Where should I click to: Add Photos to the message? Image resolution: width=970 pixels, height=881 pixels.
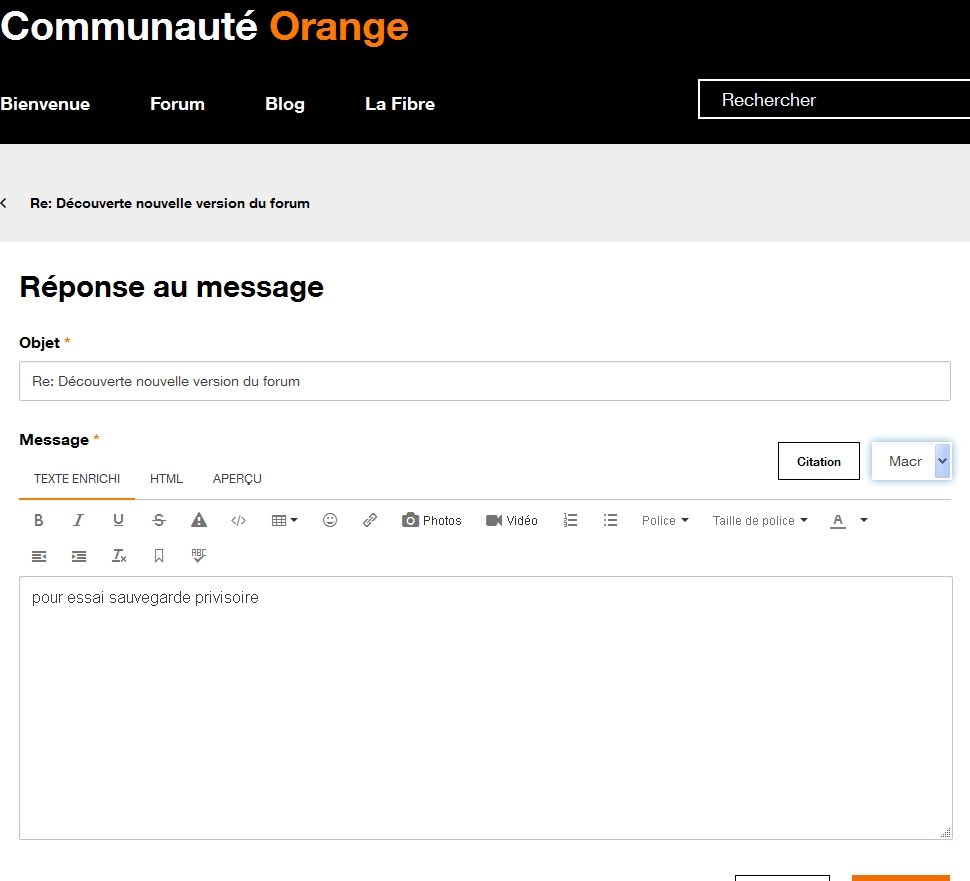point(432,520)
